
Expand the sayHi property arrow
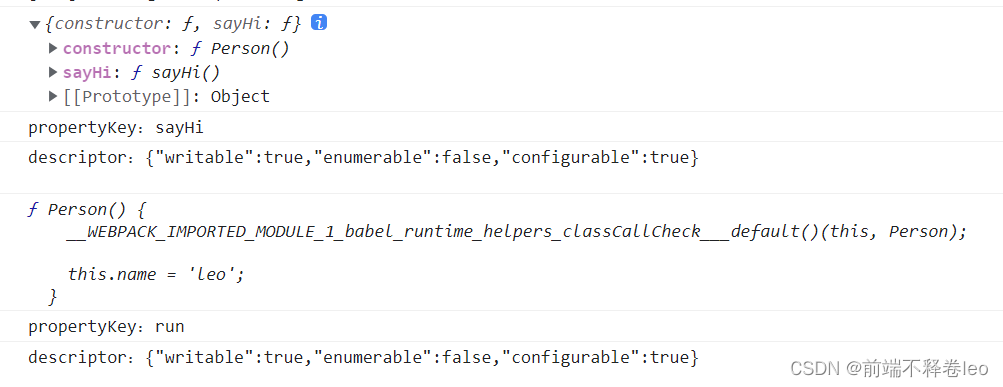click(53, 72)
